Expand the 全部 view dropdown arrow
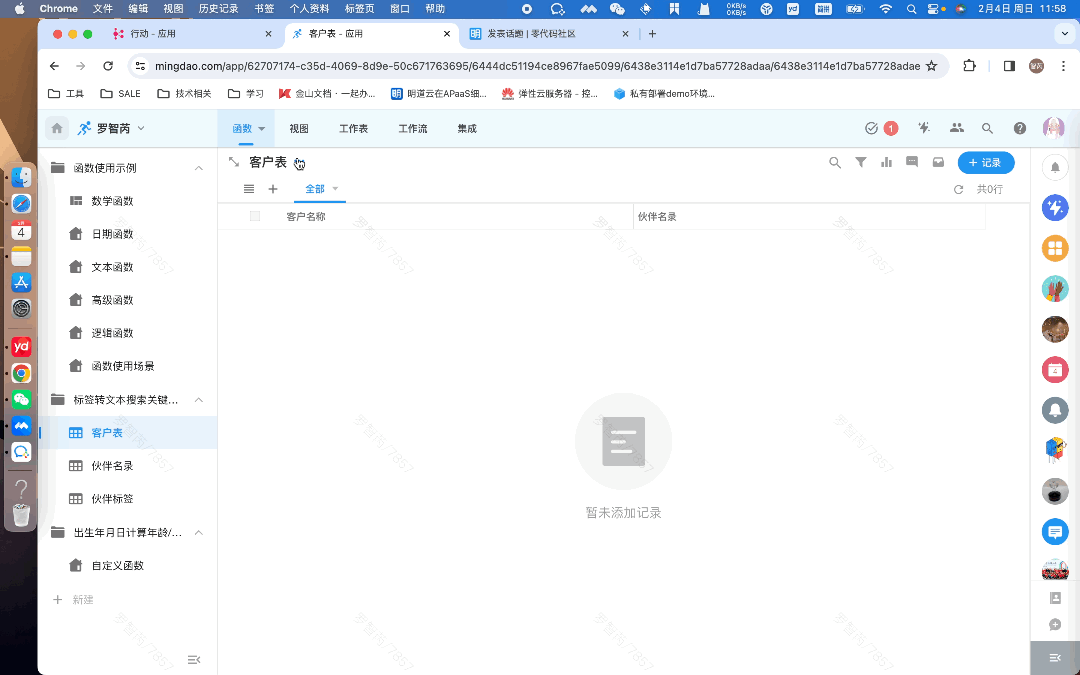 click(336, 189)
